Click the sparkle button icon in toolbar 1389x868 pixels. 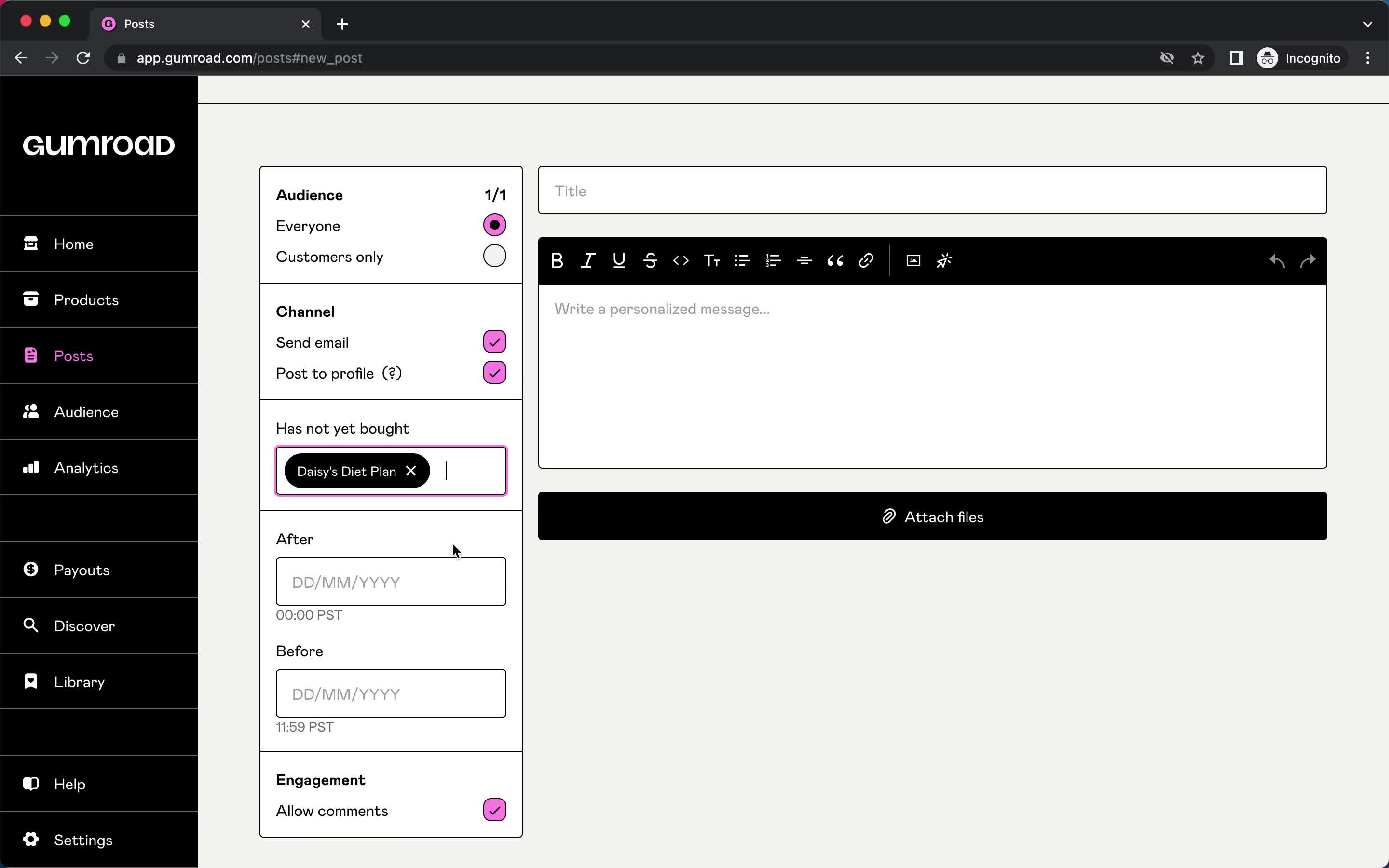(x=944, y=260)
